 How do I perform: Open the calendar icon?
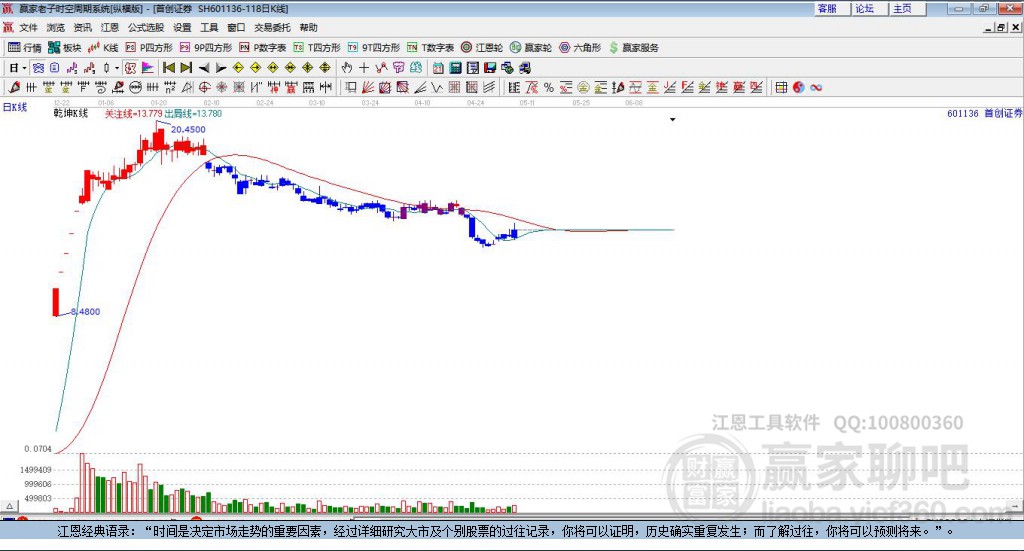[438, 68]
